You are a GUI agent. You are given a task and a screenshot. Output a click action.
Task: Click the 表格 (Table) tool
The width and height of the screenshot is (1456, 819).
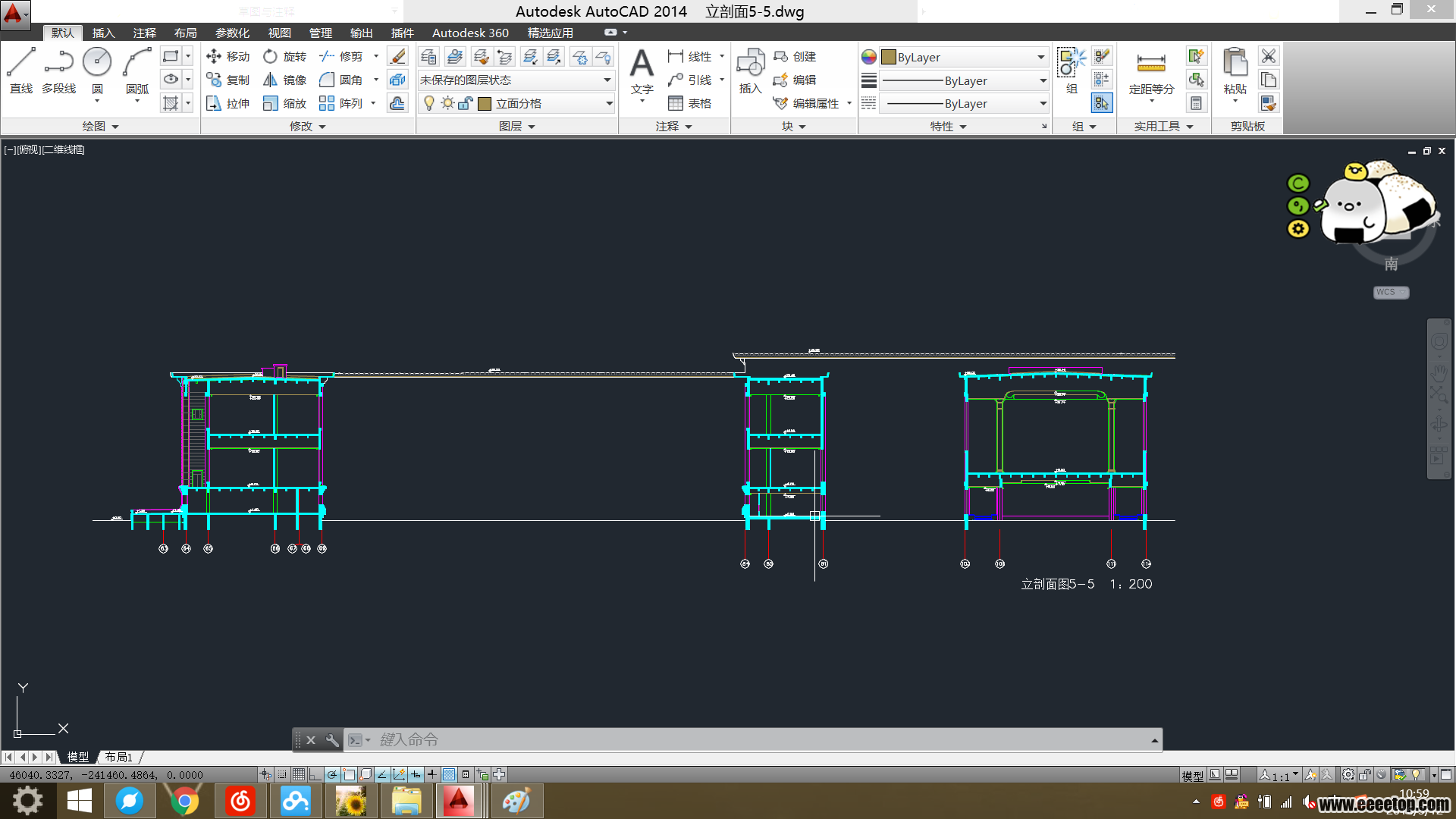(689, 104)
